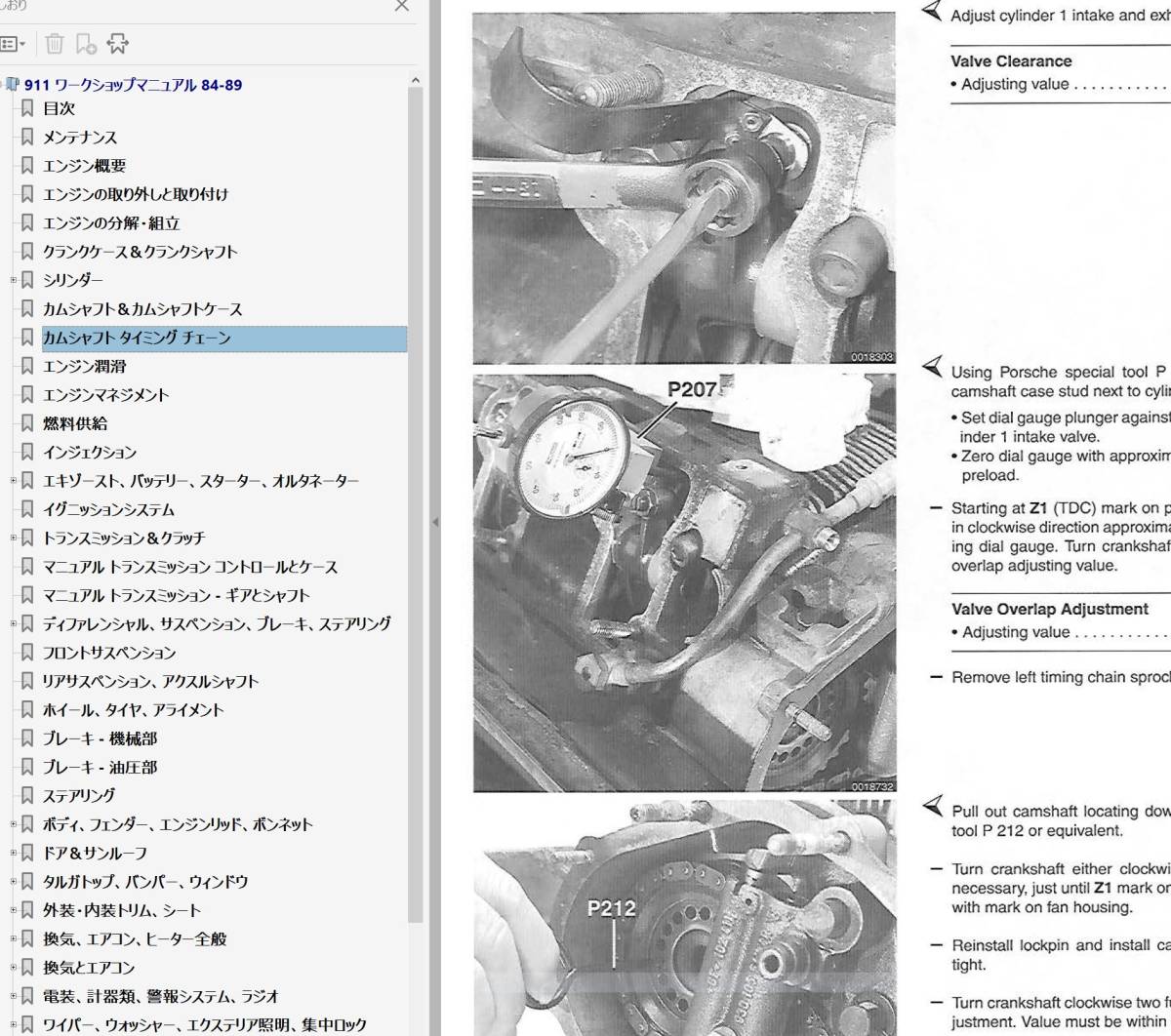The width and height of the screenshot is (1171, 1036).
Task: Expand the ドア&サンルーフ node
Action: (x=14, y=853)
